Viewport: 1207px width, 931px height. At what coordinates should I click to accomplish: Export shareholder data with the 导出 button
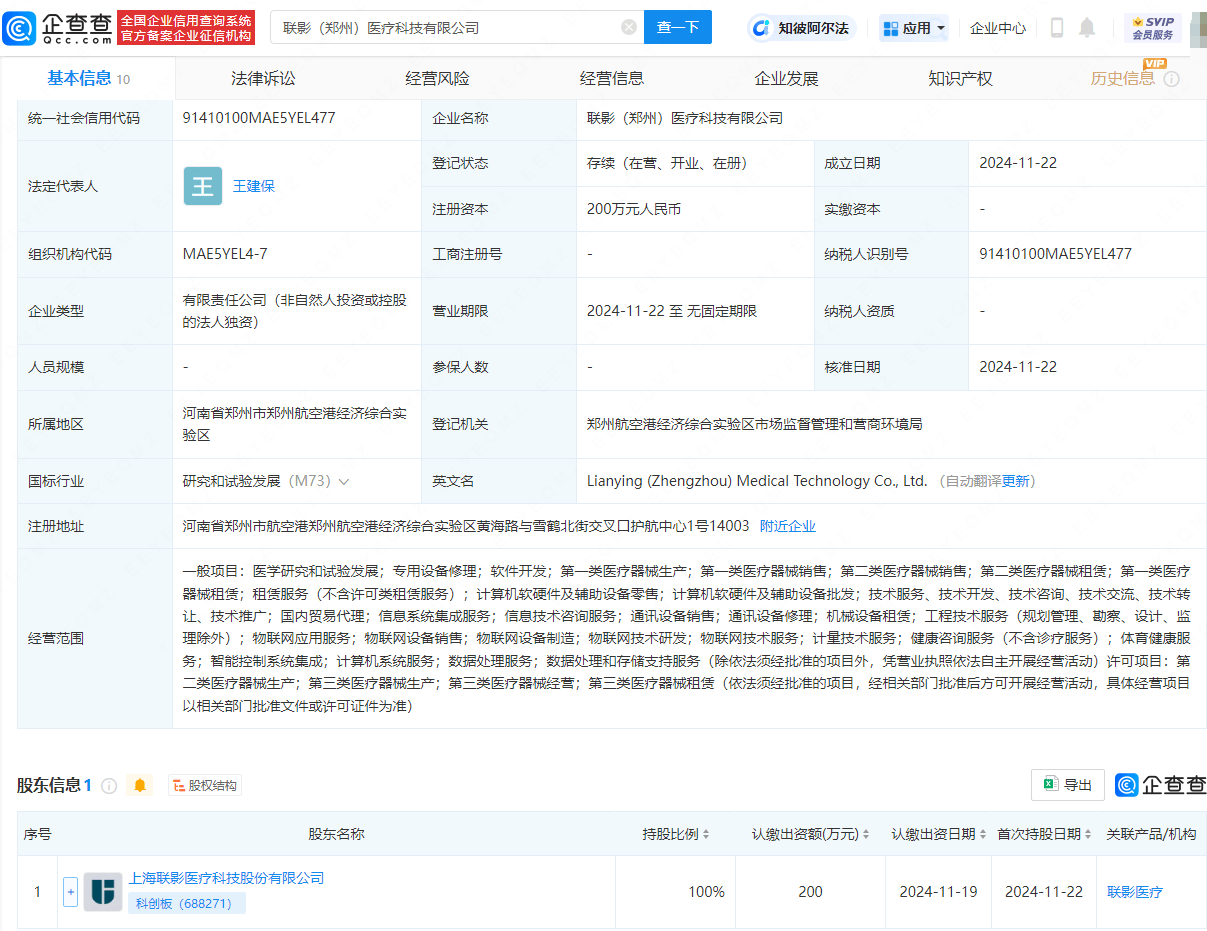1067,785
